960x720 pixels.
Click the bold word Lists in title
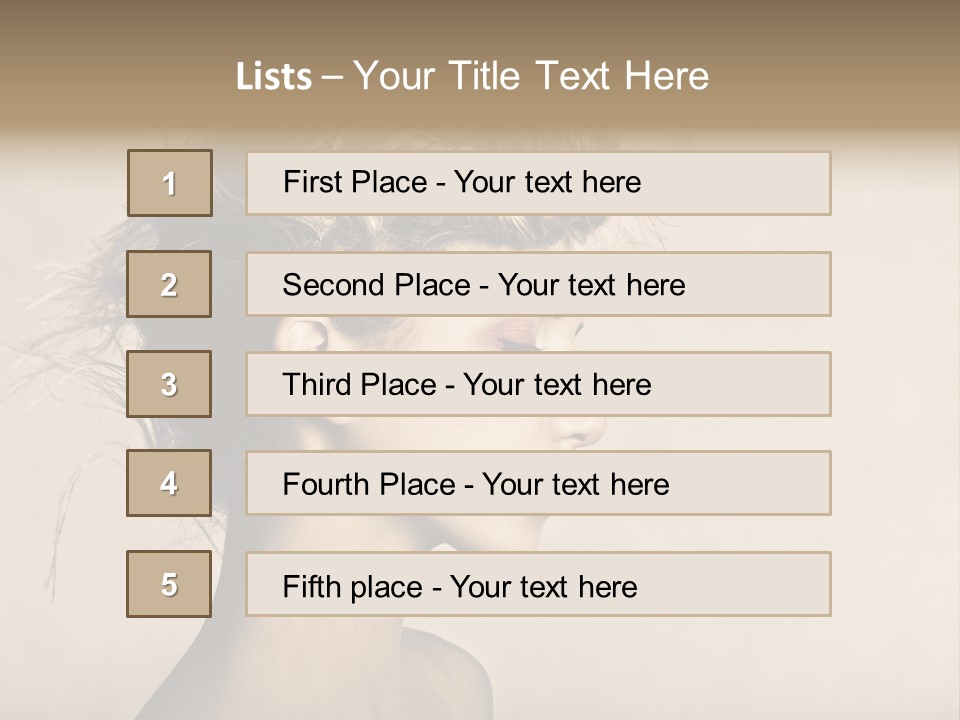(x=274, y=77)
